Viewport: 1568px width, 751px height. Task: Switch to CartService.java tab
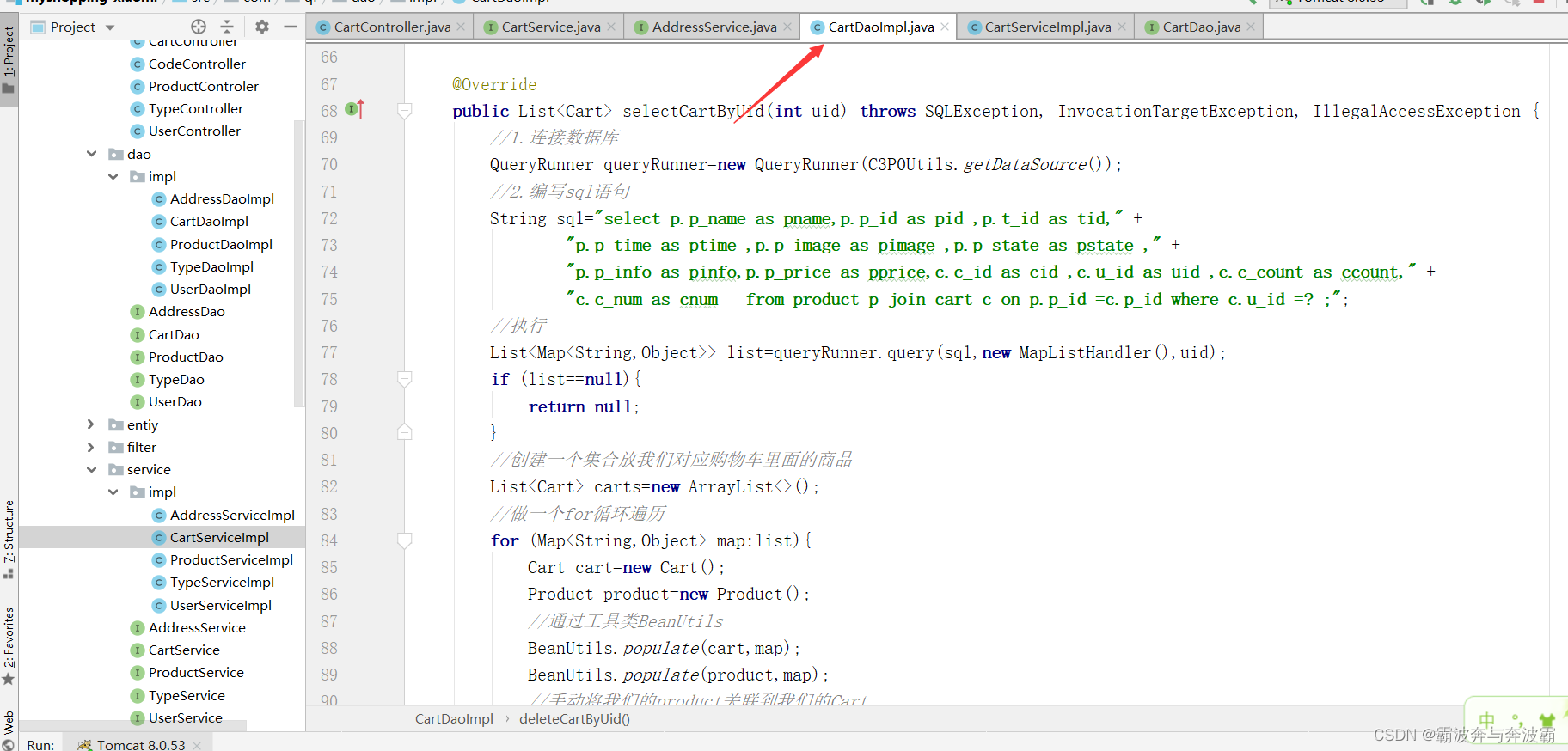(x=551, y=27)
